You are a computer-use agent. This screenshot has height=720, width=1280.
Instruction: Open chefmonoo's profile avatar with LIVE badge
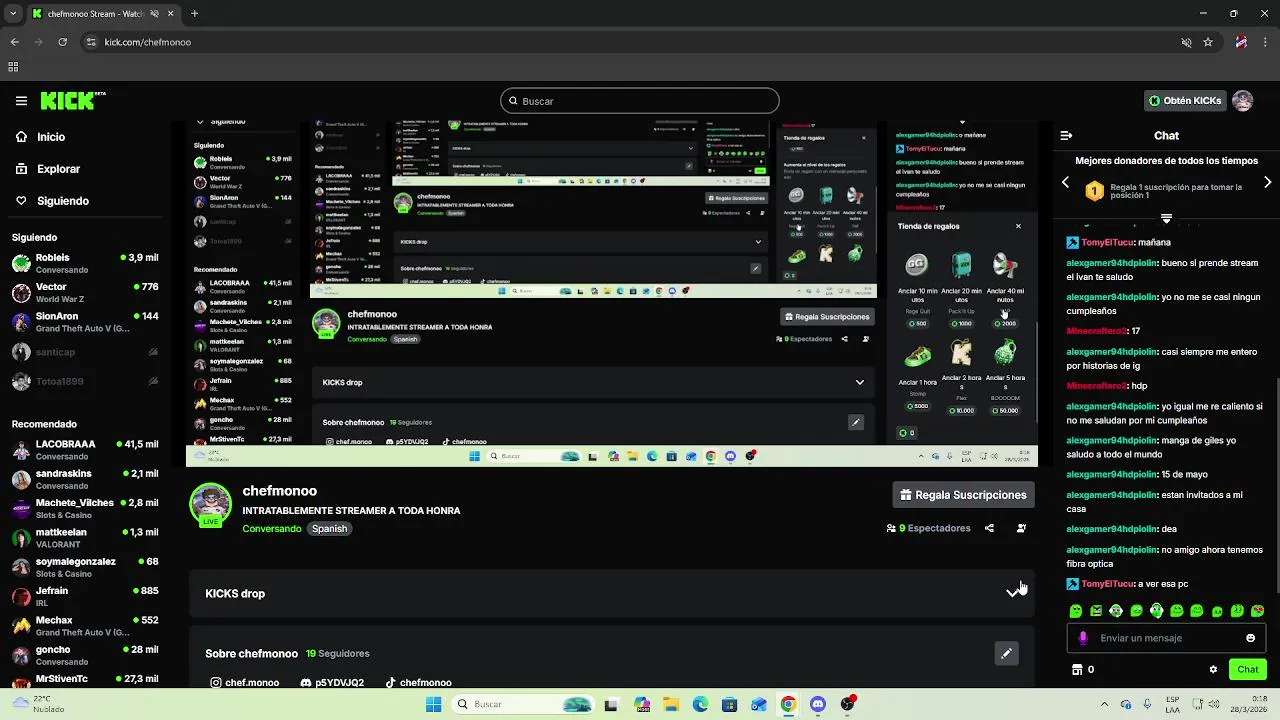tap(210, 505)
